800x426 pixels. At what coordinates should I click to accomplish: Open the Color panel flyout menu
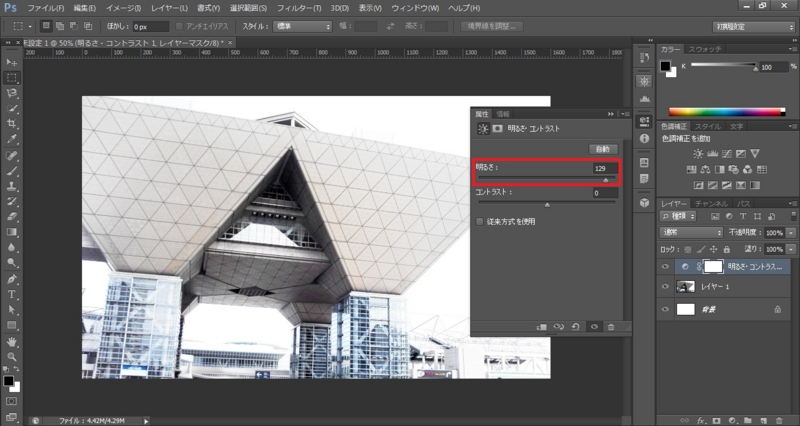click(x=792, y=49)
